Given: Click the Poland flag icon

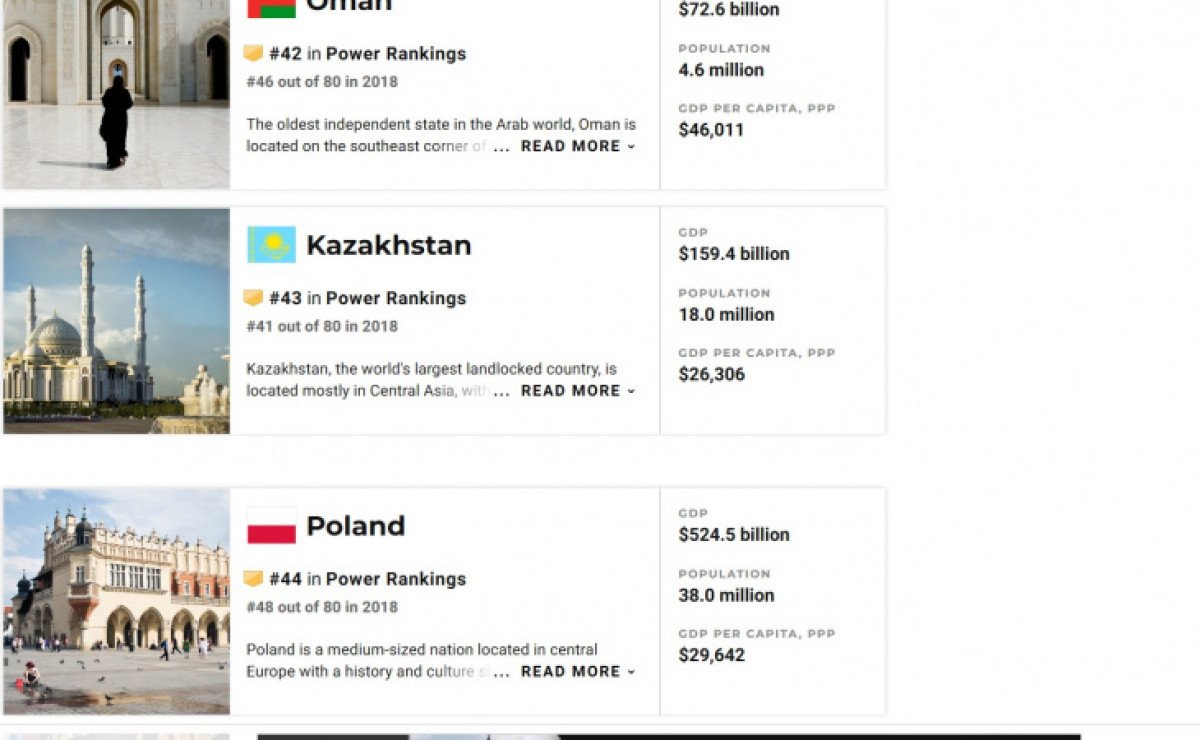Looking at the screenshot, I should pos(271,526).
